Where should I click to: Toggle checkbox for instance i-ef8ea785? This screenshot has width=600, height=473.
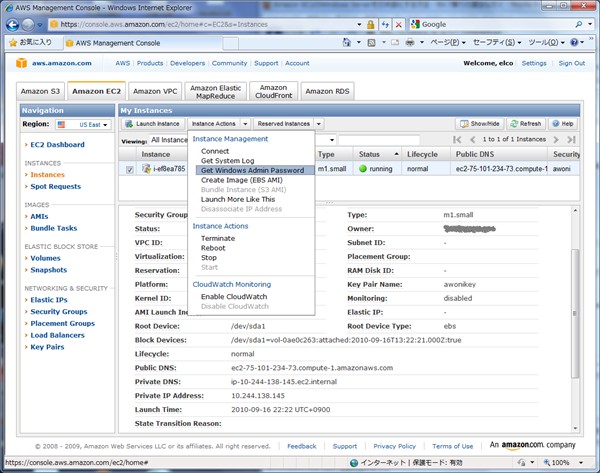tap(130, 170)
